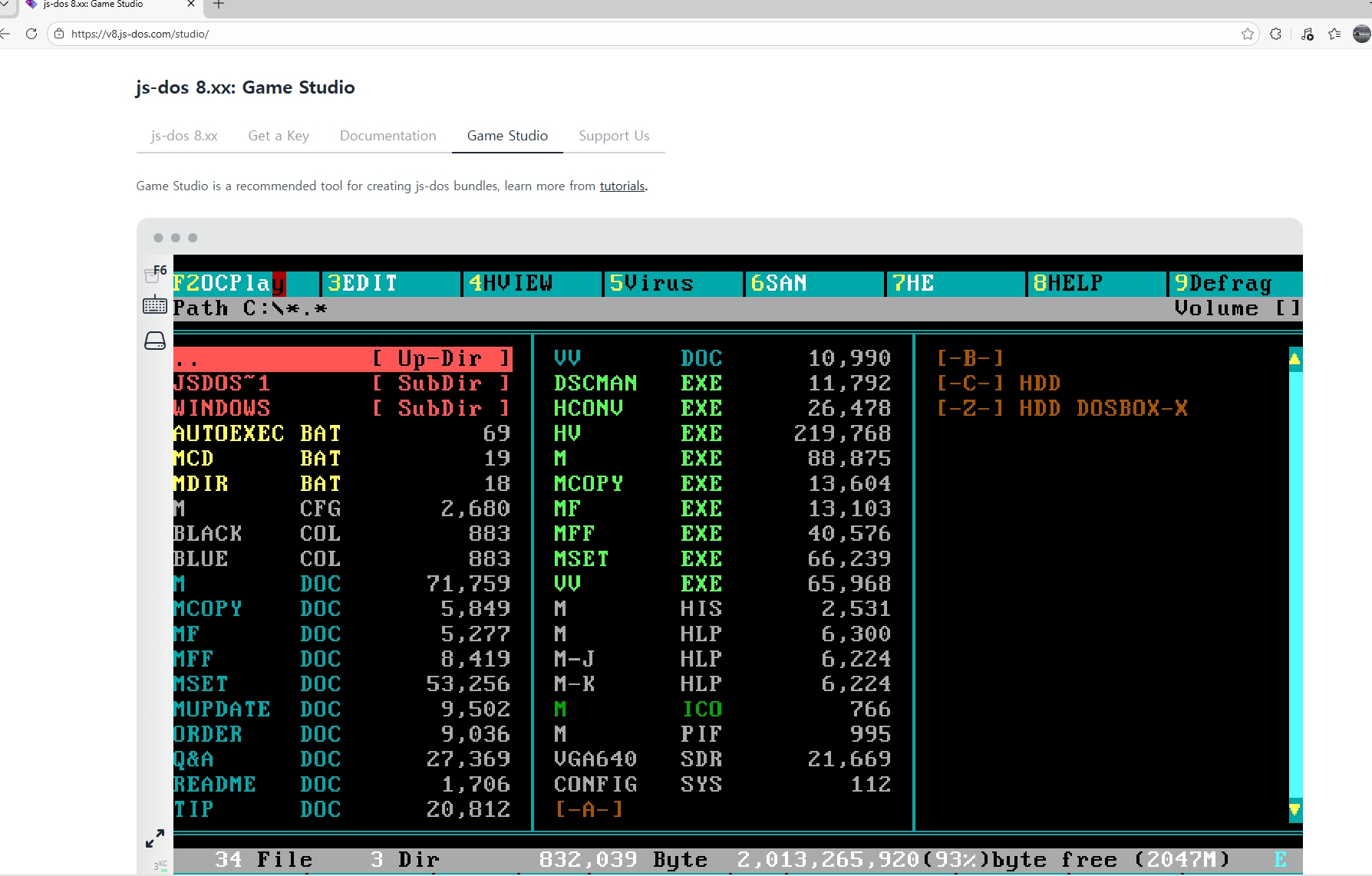Image resolution: width=1372 pixels, height=876 pixels.
Task: Toggle fullscreen with the expand arrows icon
Action: click(154, 838)
